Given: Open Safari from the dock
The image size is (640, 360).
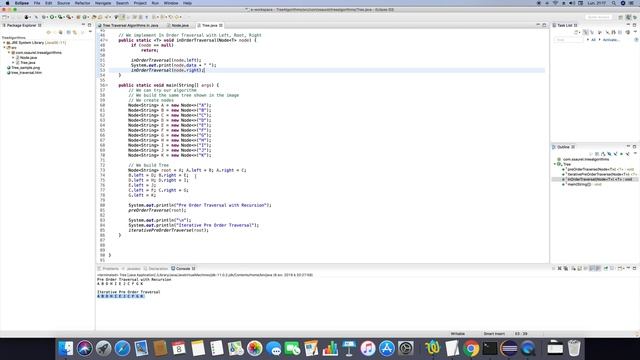Looking at the screenshot, I should click(122, 349).
